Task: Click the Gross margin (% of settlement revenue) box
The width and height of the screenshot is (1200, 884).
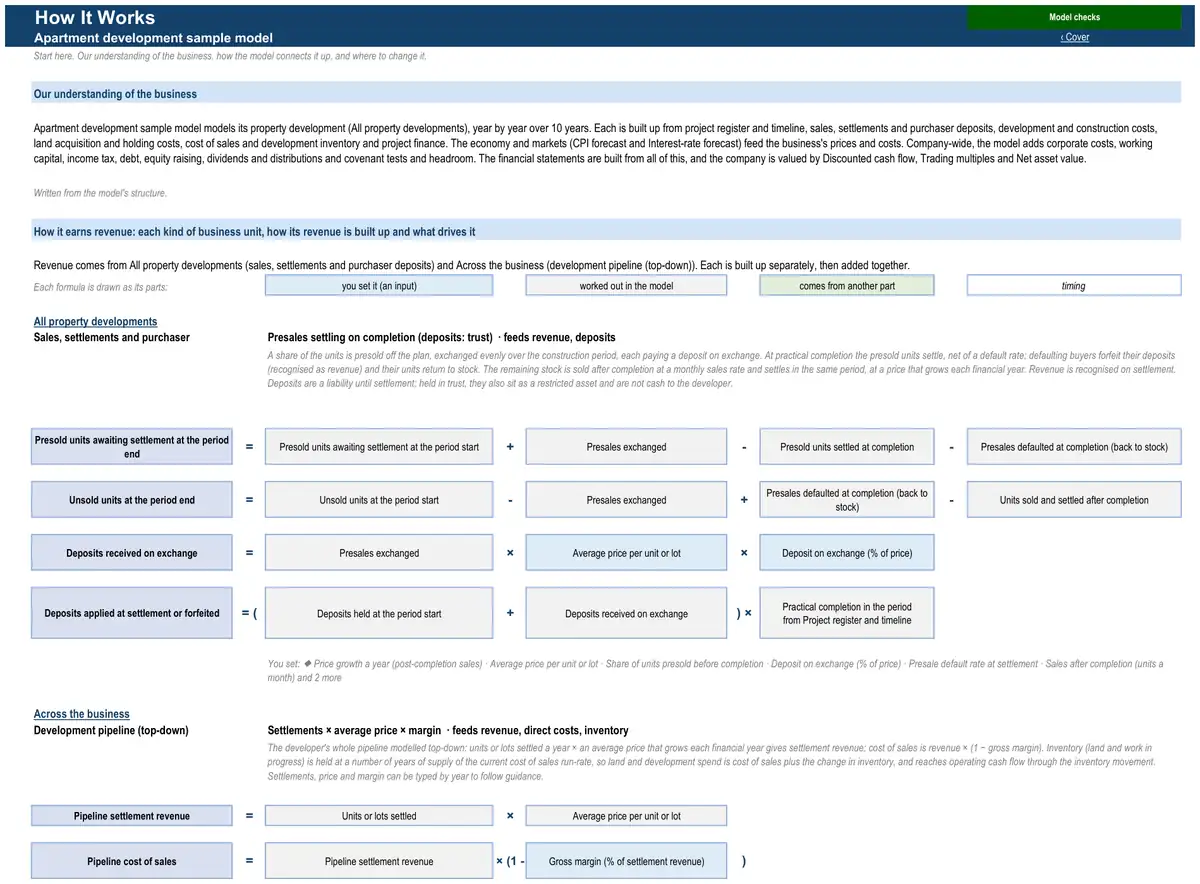Action: 626,861
